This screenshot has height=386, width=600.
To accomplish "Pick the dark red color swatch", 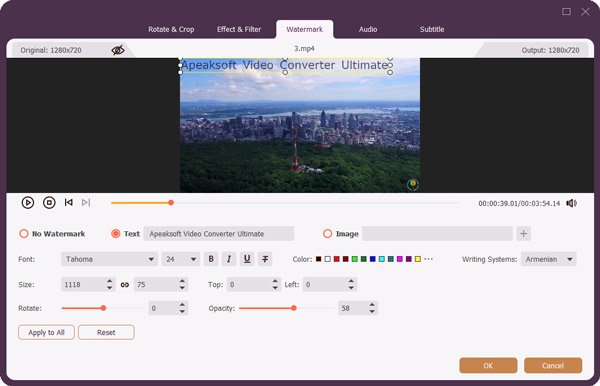I will point(346,259).
